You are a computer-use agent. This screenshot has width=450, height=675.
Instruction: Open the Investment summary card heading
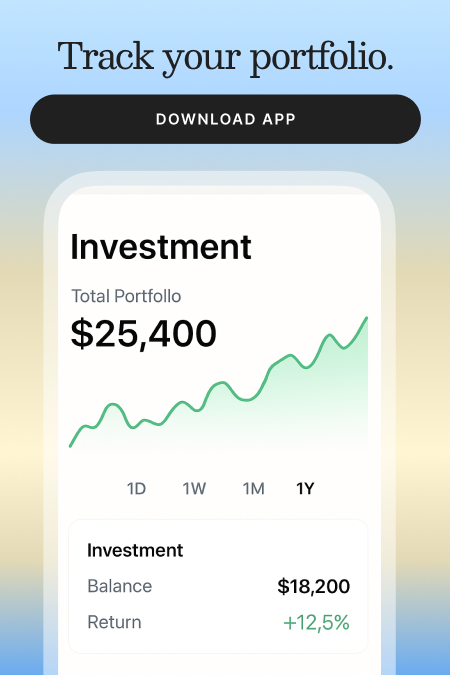[135, 550]
